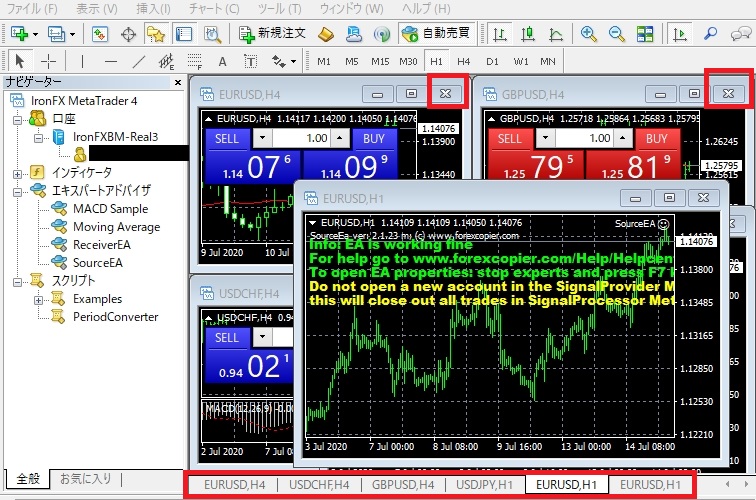Open the search magnifier icon
The width and height of the screenshot is (756, 500).
point(710,34)
